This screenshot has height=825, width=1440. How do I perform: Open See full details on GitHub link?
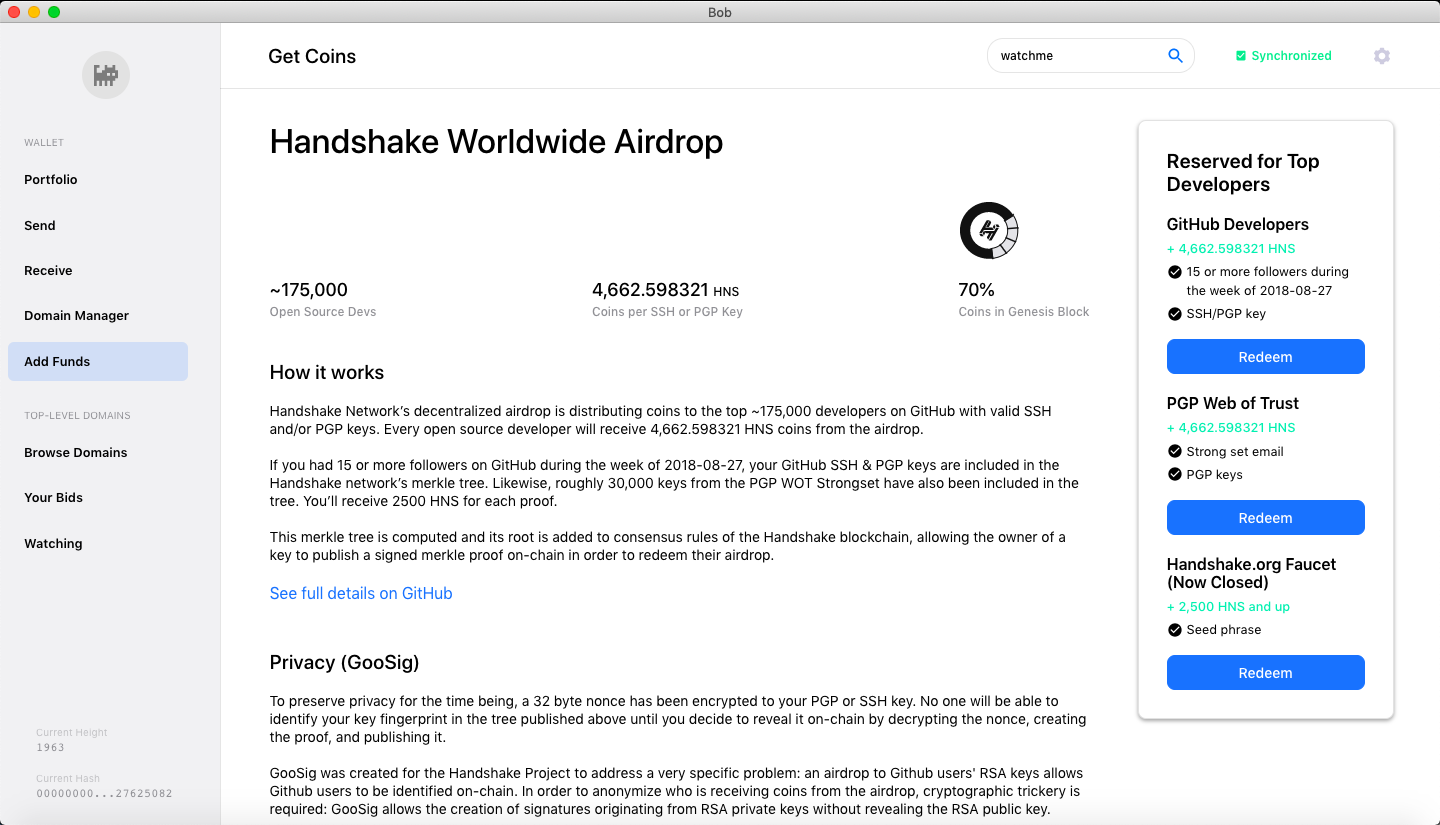tap(361, 593)
